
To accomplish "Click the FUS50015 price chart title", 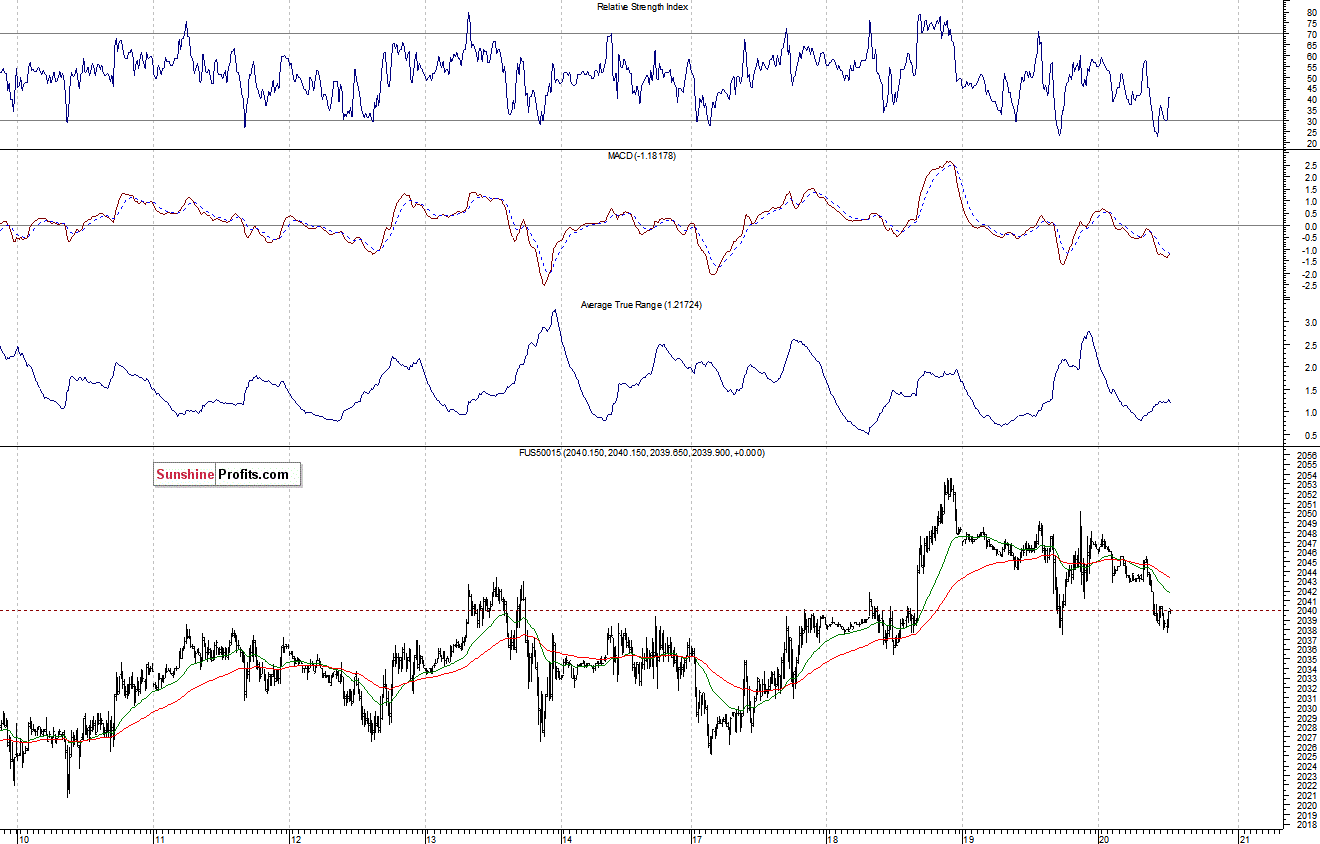I will 644,453.
